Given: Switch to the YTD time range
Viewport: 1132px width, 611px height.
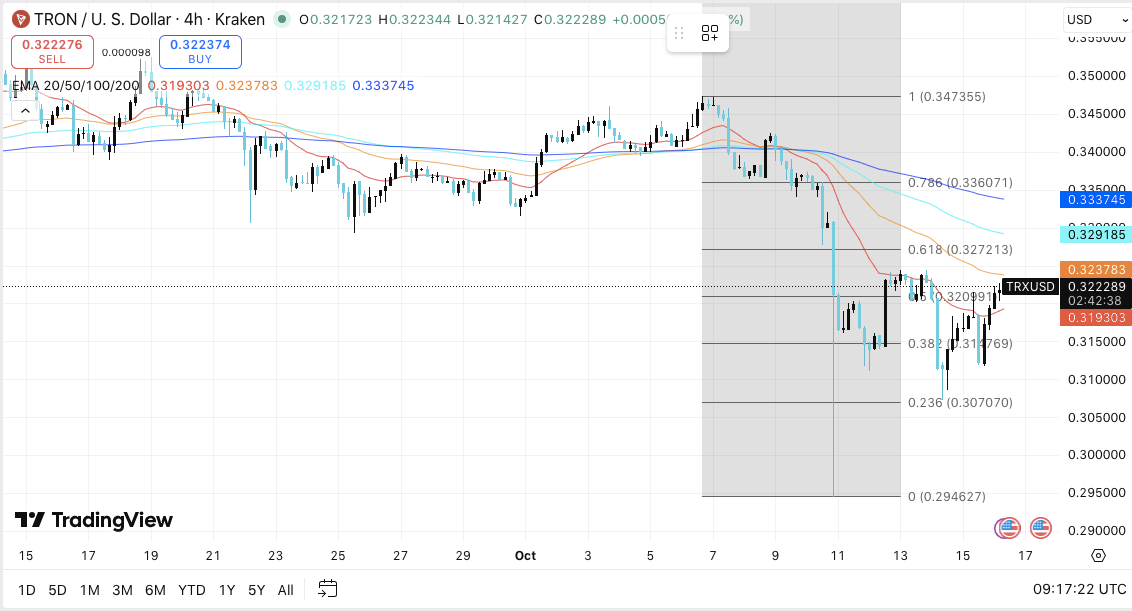Looking at the screenshot, I should [x=191, y=590].
